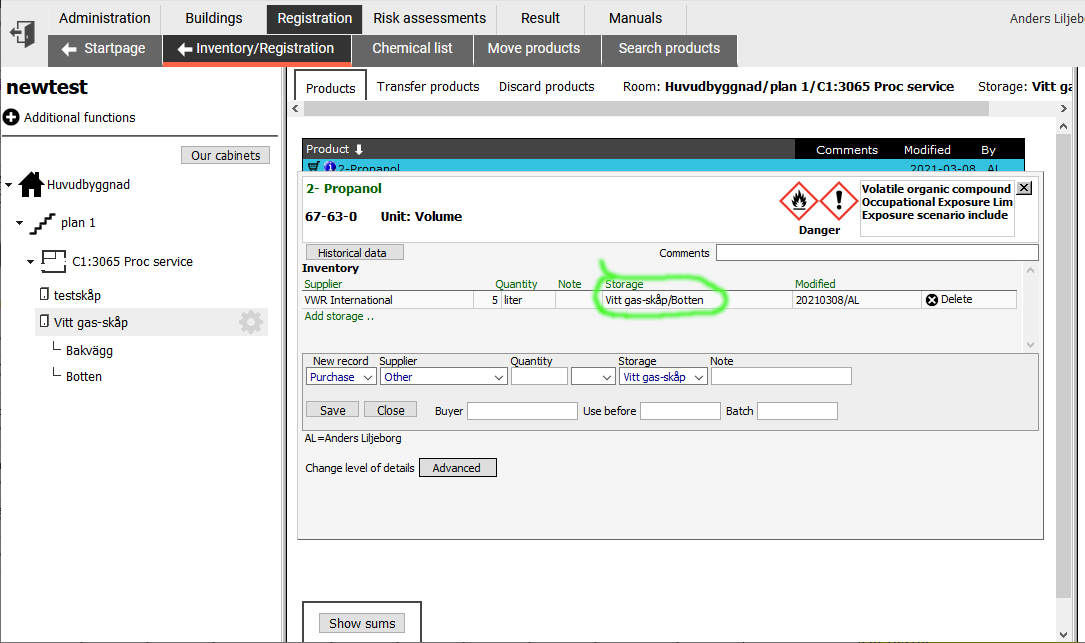Image resolution: width=1085 pixels, height=643 pixels.
Task: Collapse the plan 1 tree node
Action: pyautogui.click(x=19, y=223)
